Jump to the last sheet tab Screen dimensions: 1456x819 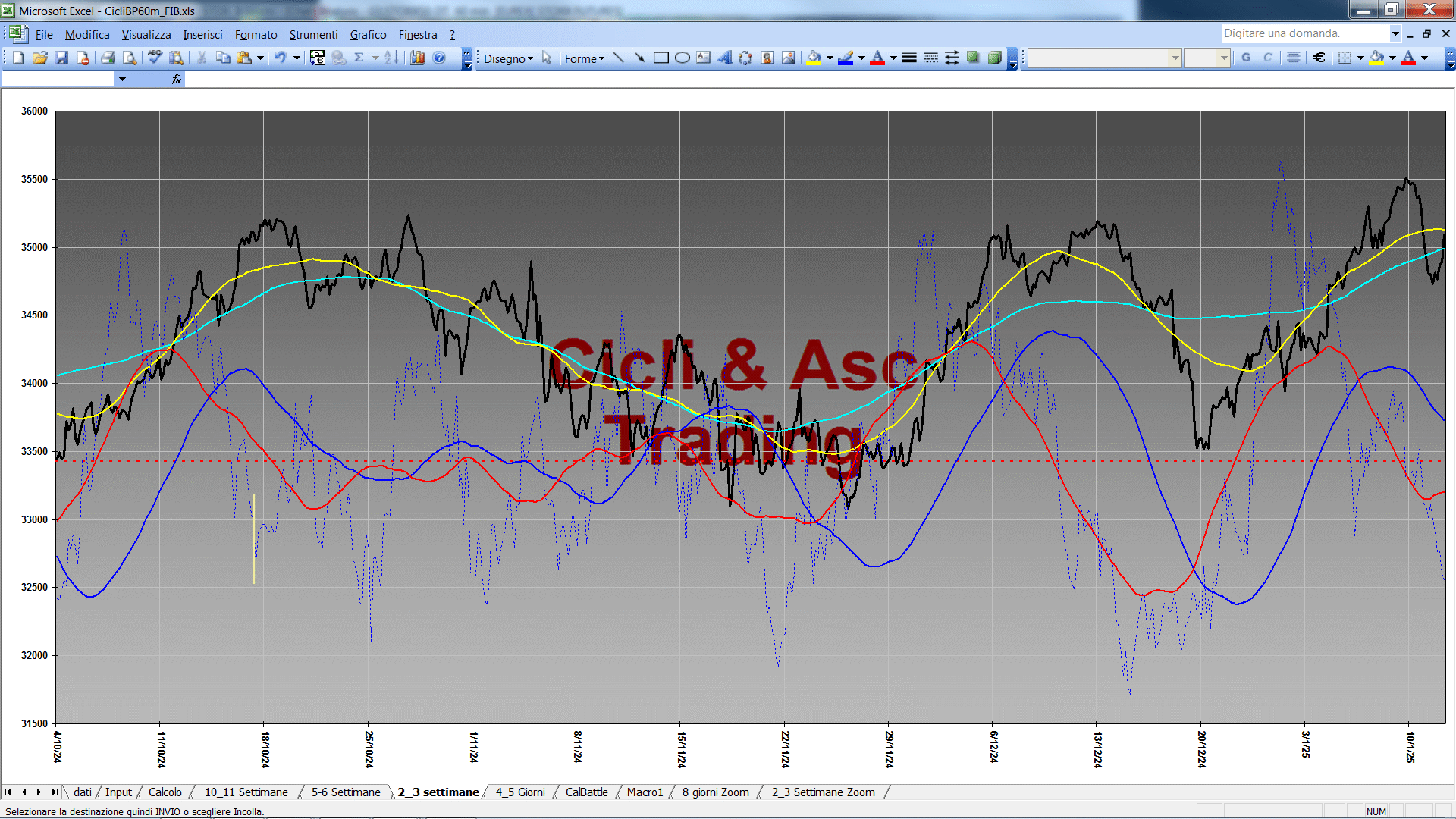(x=54, y=792)
